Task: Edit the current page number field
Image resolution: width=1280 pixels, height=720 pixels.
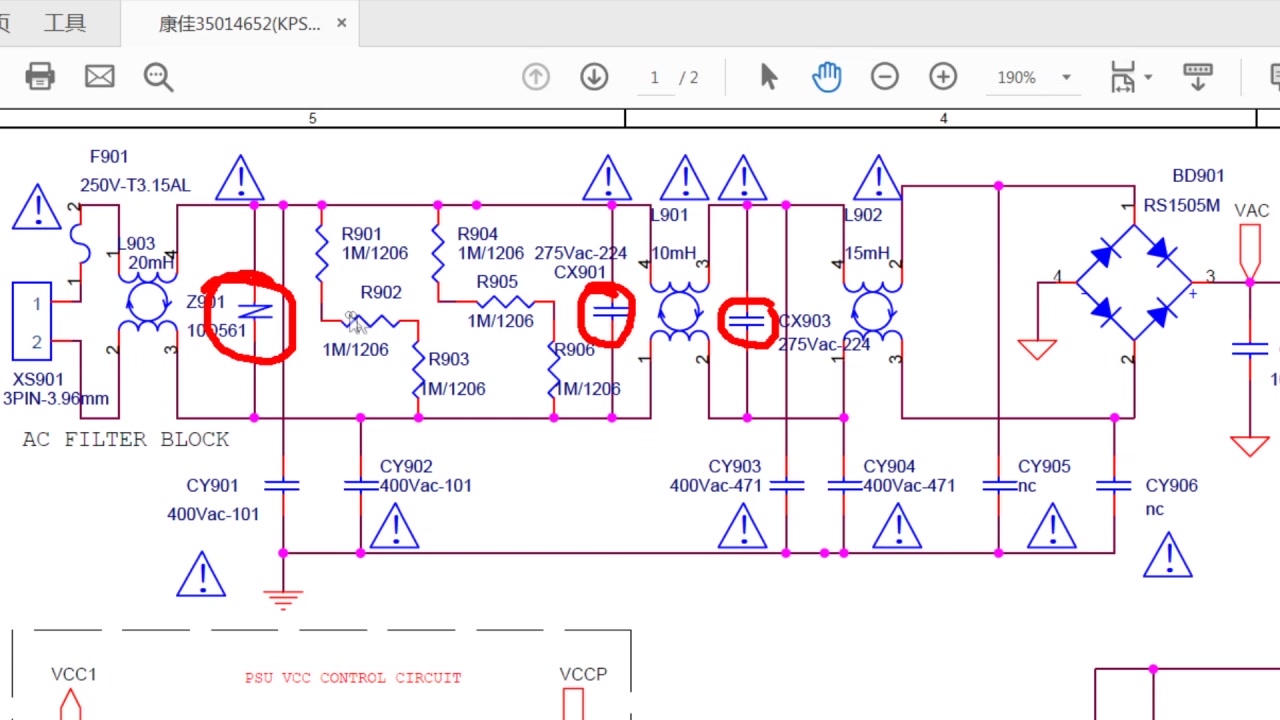Action: [655, 77]
